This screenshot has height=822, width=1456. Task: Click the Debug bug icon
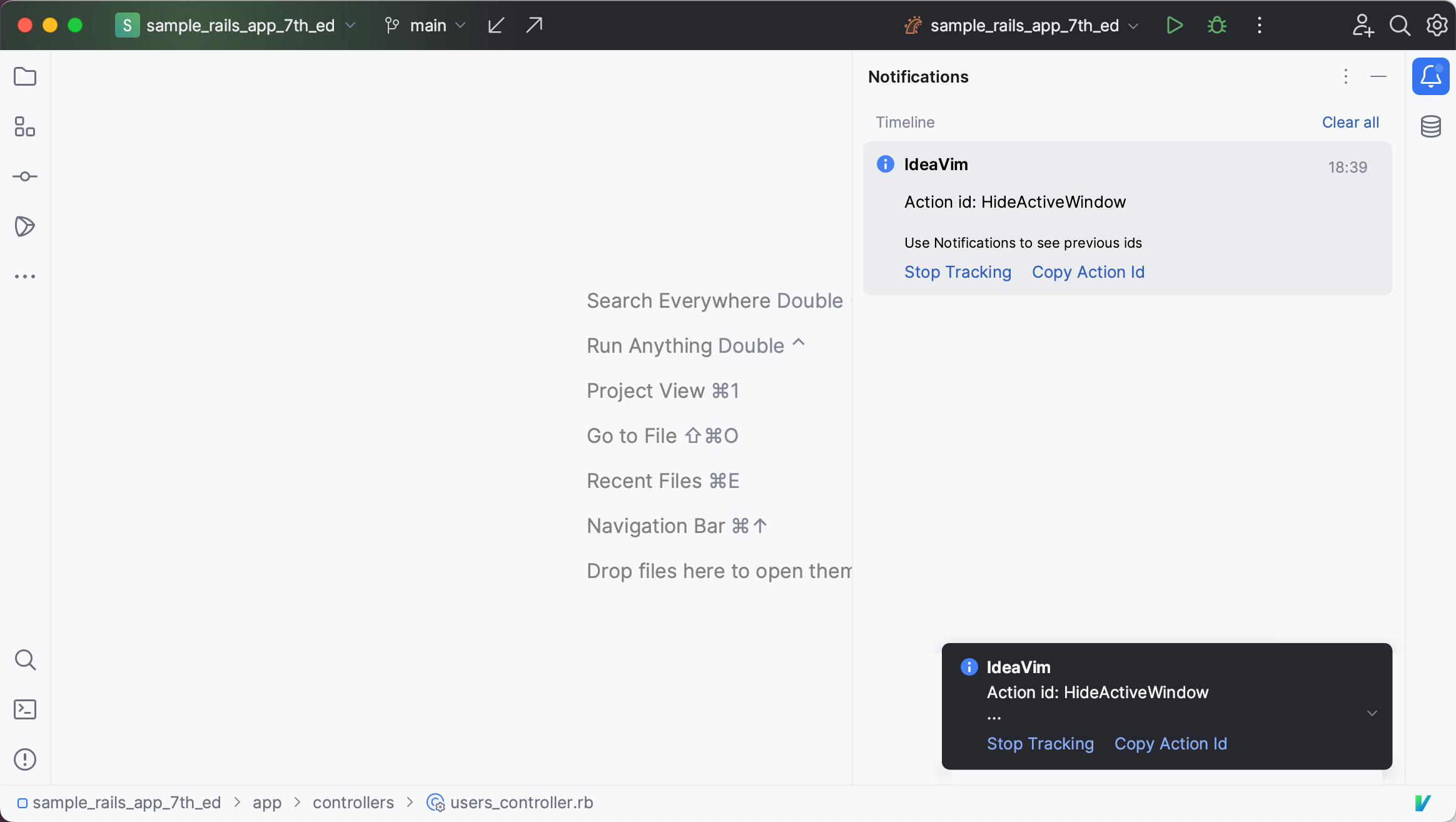tap(1216, 25)
